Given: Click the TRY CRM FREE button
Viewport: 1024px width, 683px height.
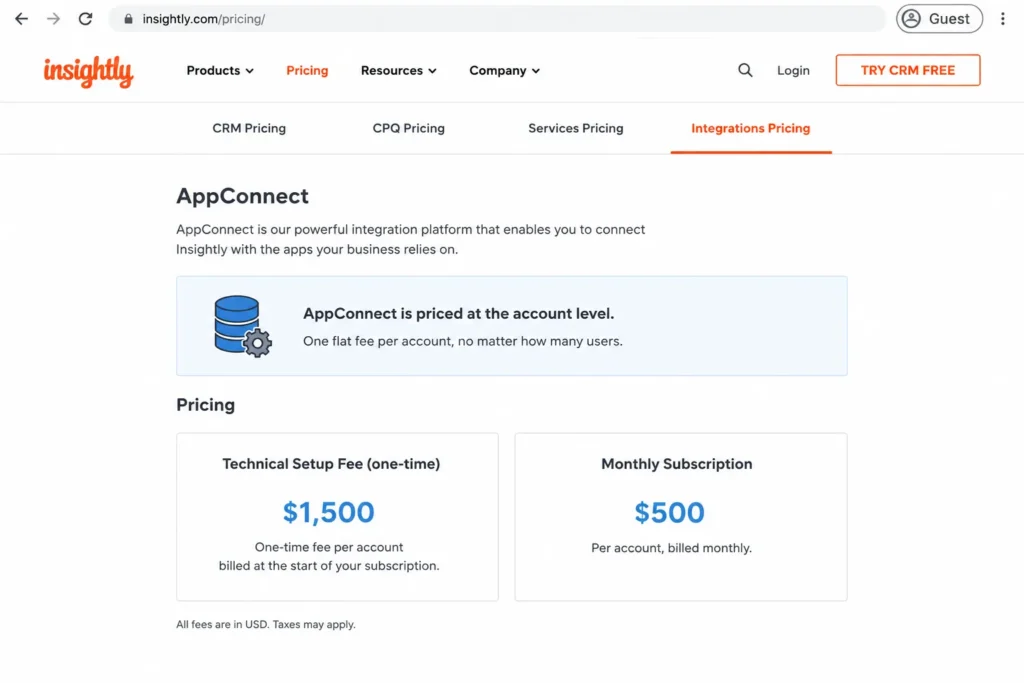Looking at the screenshot, I should 908,70.
